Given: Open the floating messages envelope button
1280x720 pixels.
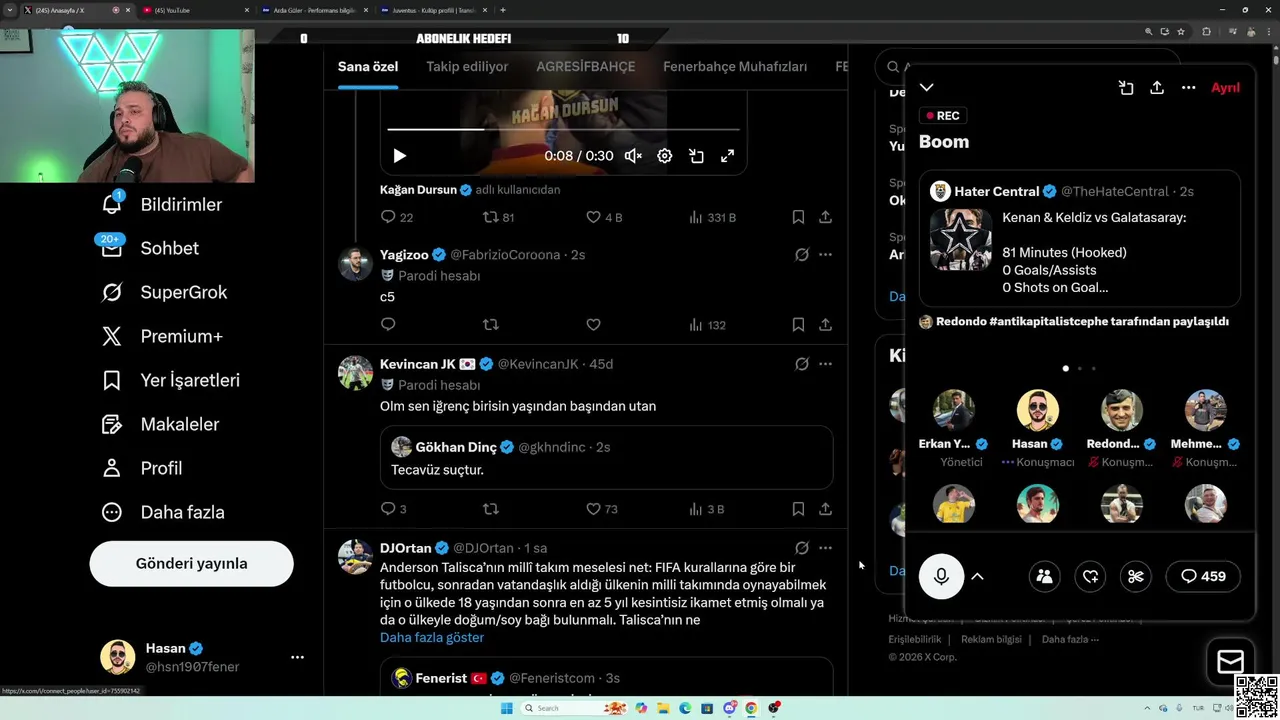Looking at the screenshot, I should click(1230, 661).
